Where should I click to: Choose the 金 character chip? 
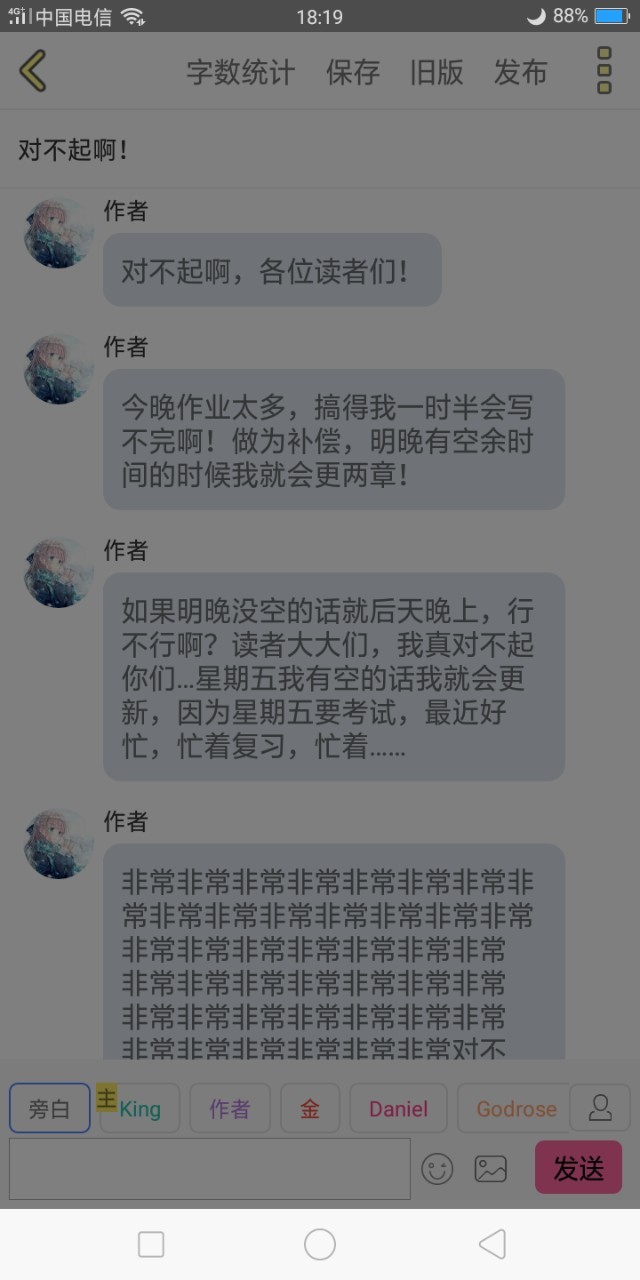310,1109
